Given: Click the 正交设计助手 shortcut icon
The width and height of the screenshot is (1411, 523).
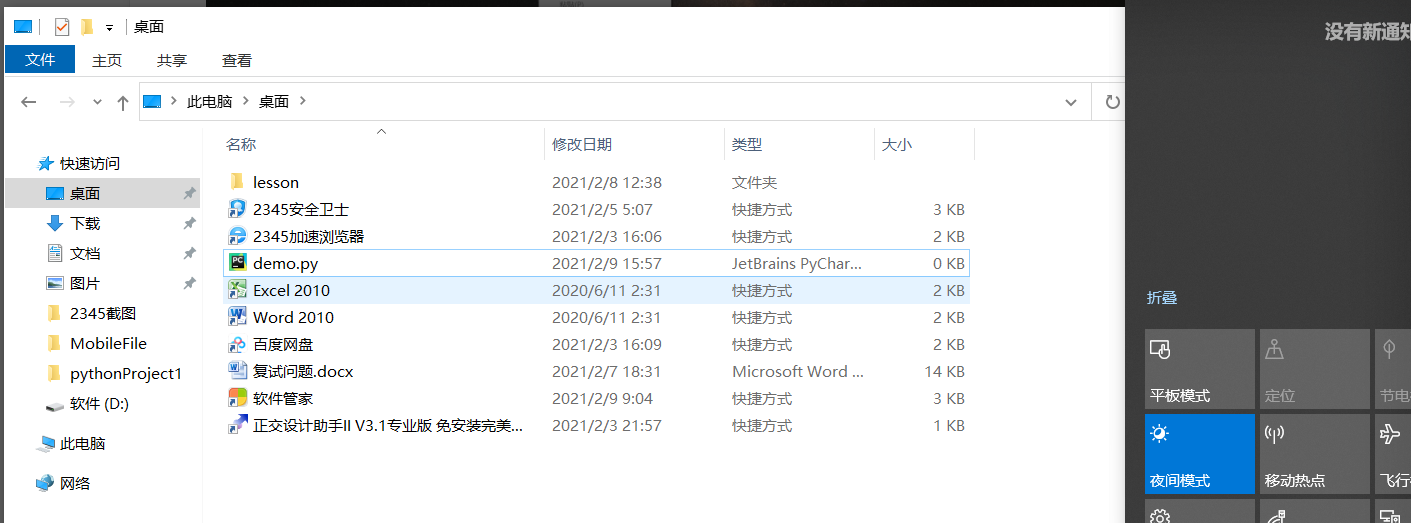Looking at the screenshot, I should pyautogui.click(x=237, y=425).
